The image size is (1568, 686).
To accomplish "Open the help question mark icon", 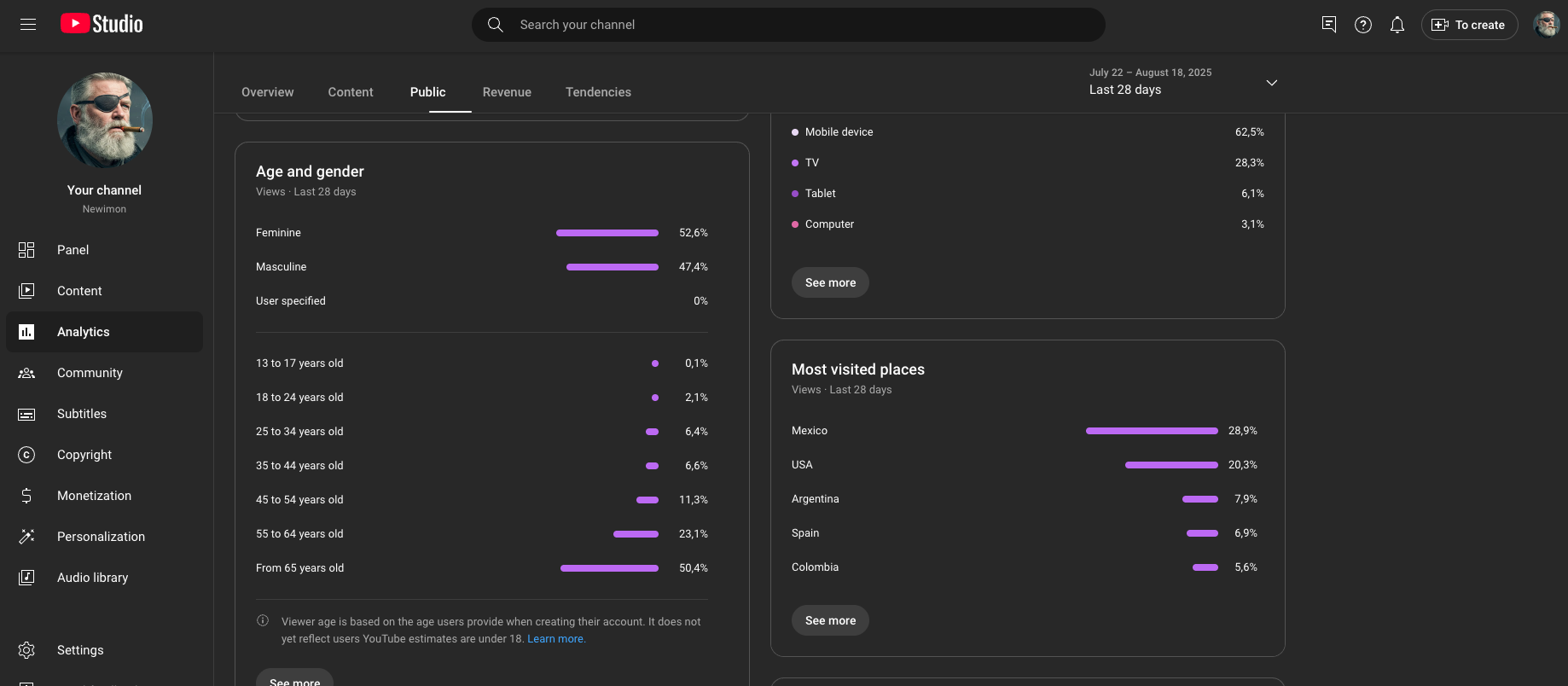I will [1362, 25].
